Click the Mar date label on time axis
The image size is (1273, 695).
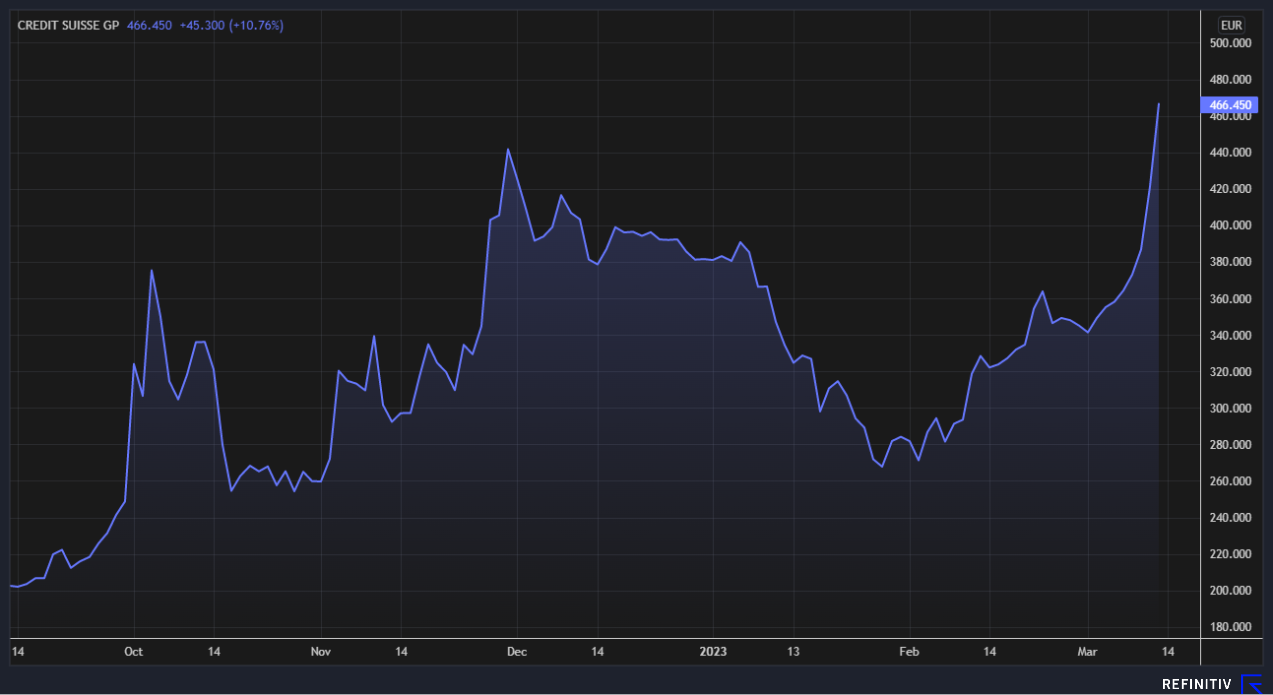tap(1087, 651)
